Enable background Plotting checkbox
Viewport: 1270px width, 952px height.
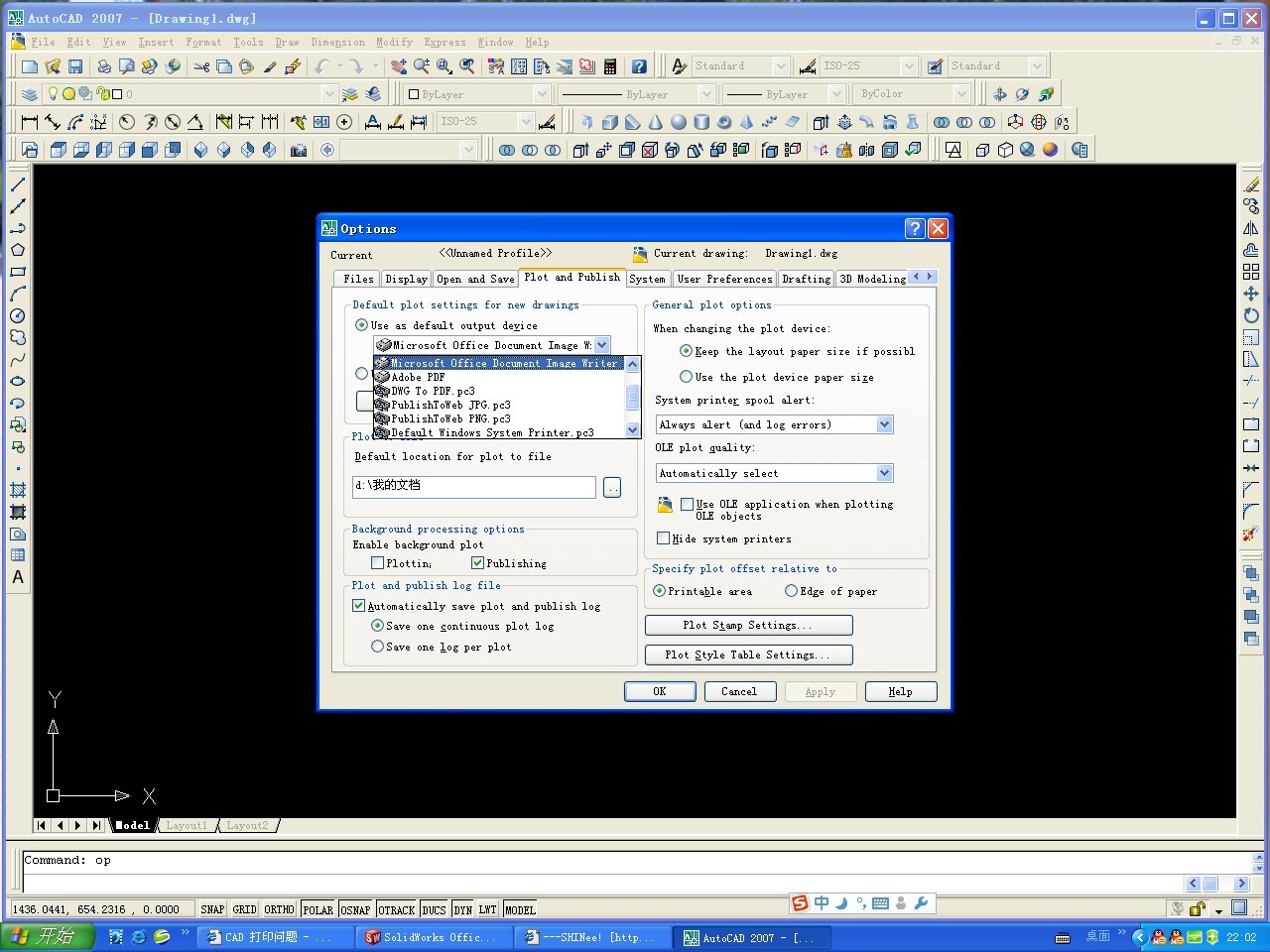(377, 563)
